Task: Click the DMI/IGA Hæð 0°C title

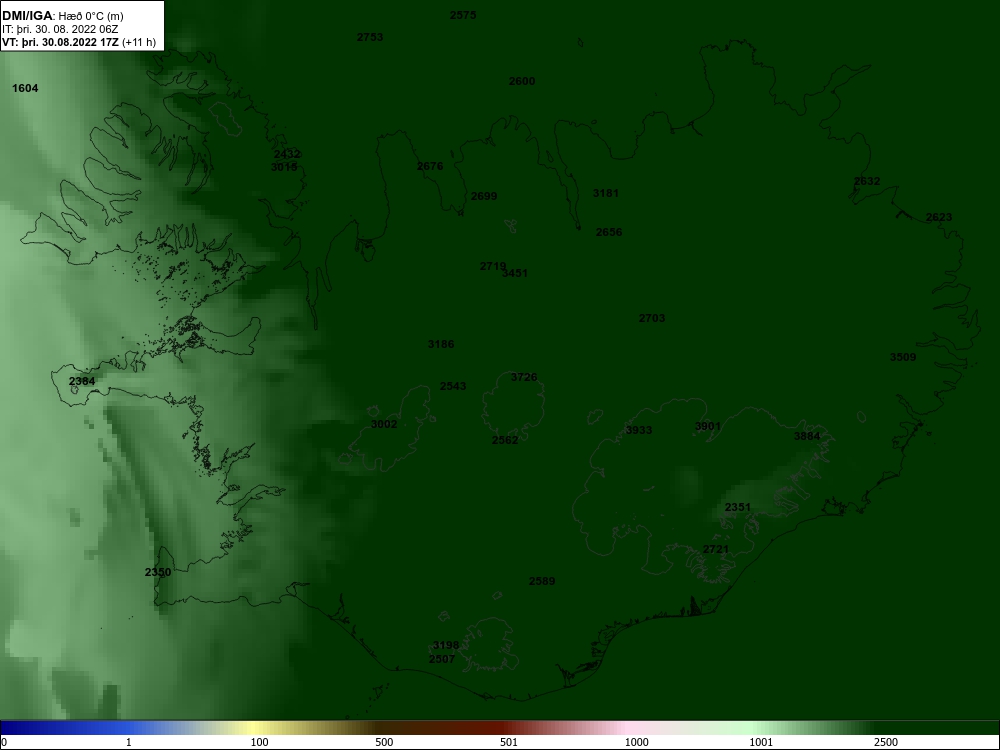Action: tap(62, 16)
